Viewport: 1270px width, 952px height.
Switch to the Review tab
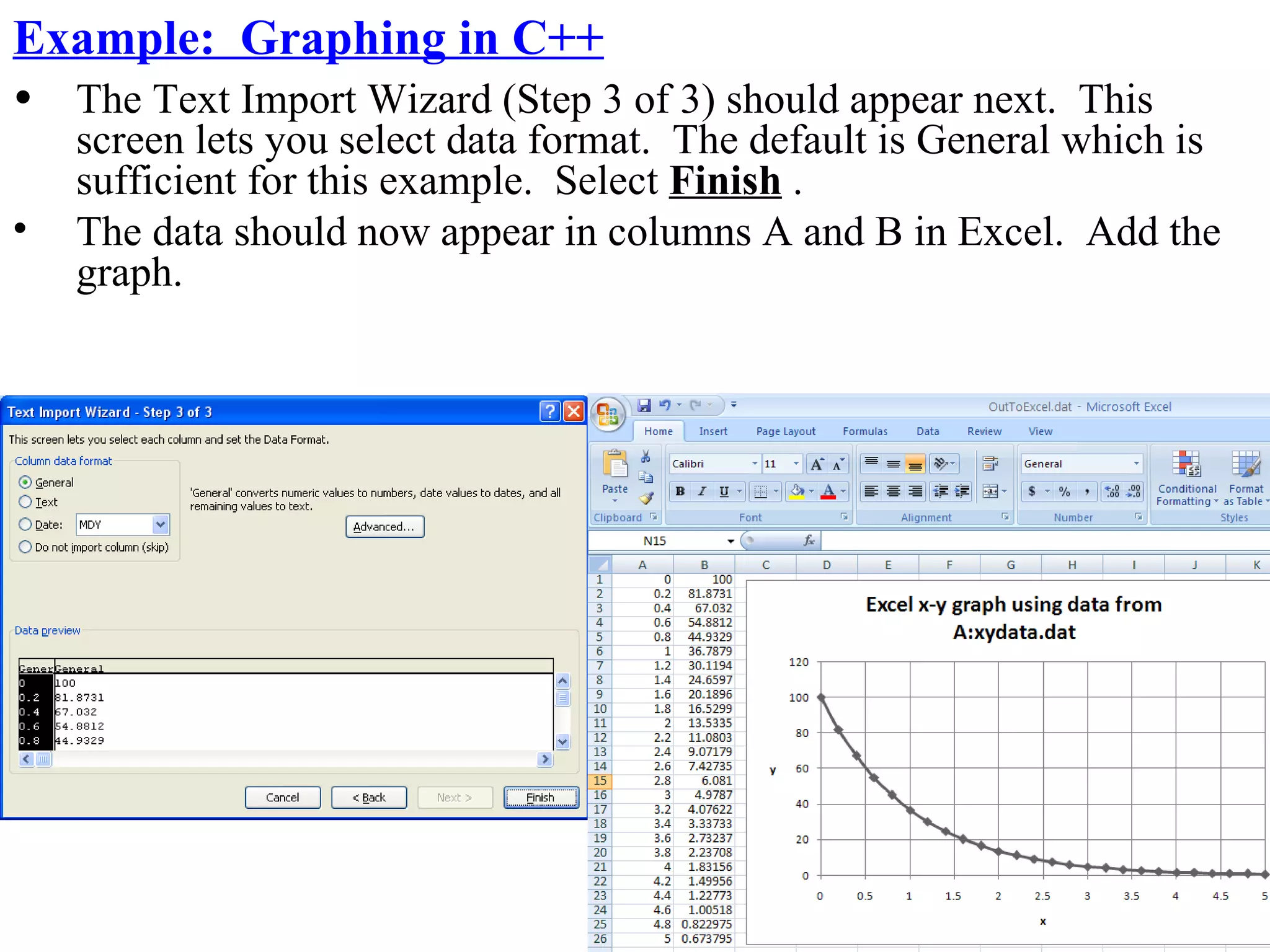(x=984, y=431)
